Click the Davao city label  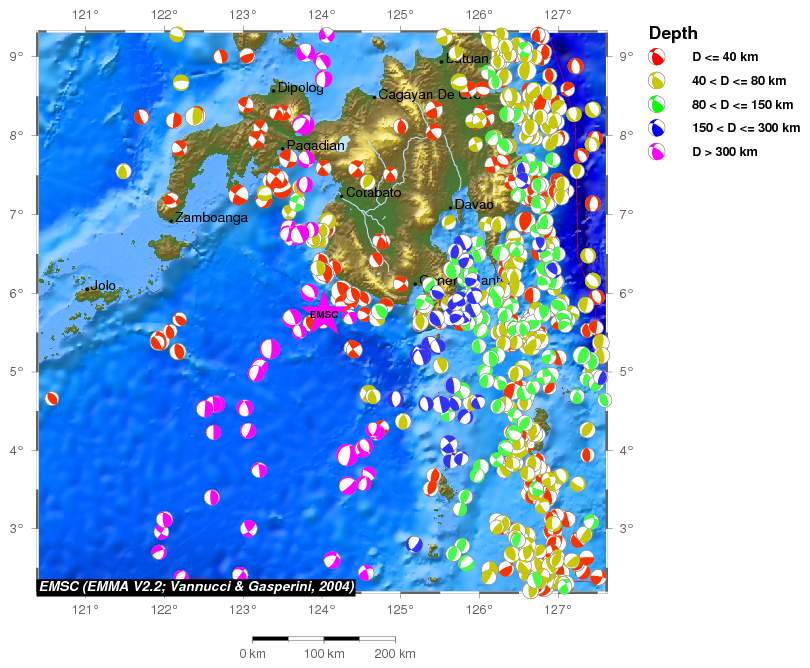click(474, 205)
